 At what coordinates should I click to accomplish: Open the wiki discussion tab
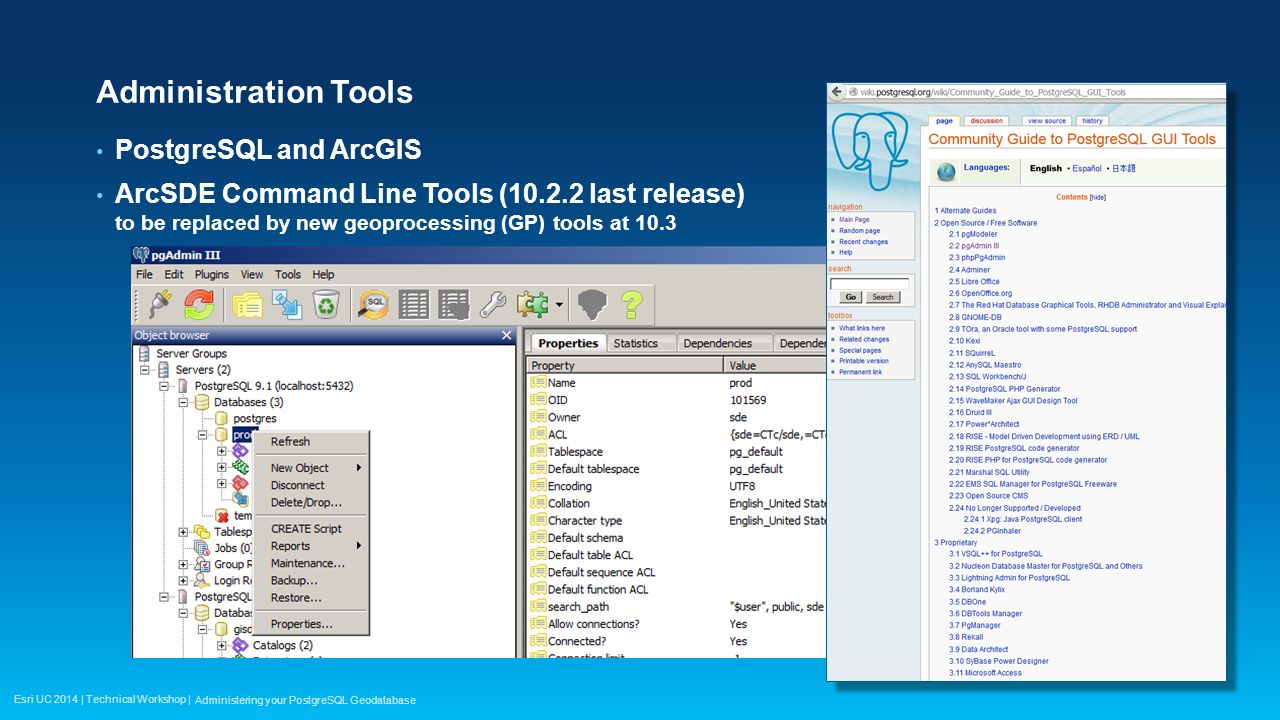987,121
